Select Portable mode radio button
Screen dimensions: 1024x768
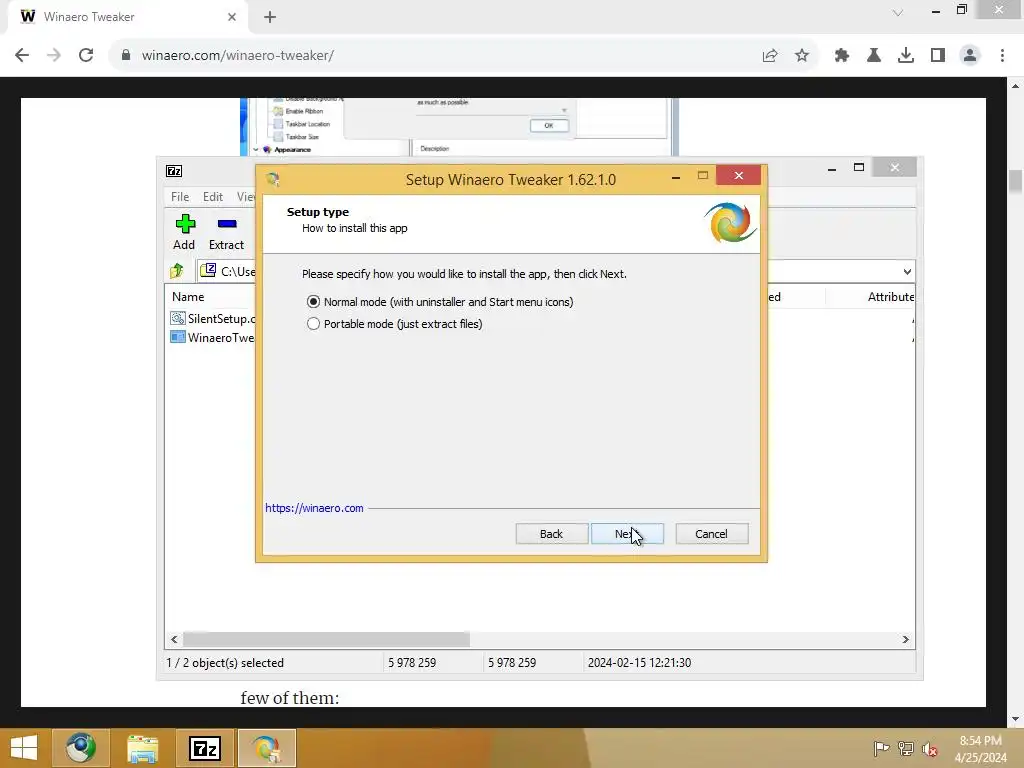click(x=313, y=324)
